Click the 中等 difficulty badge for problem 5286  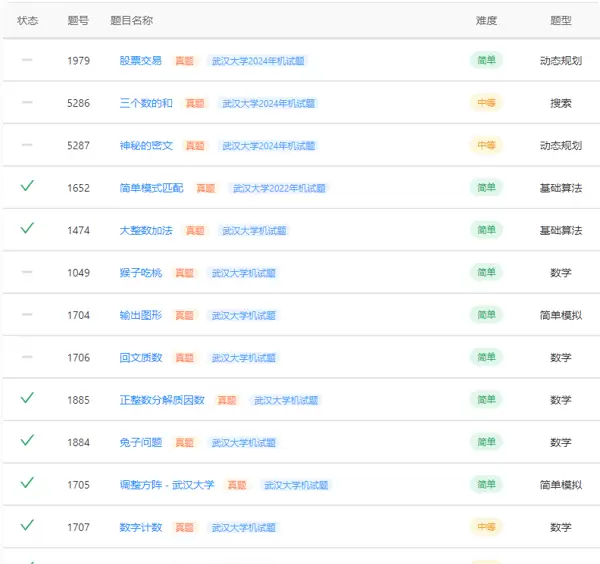[486, 103]
